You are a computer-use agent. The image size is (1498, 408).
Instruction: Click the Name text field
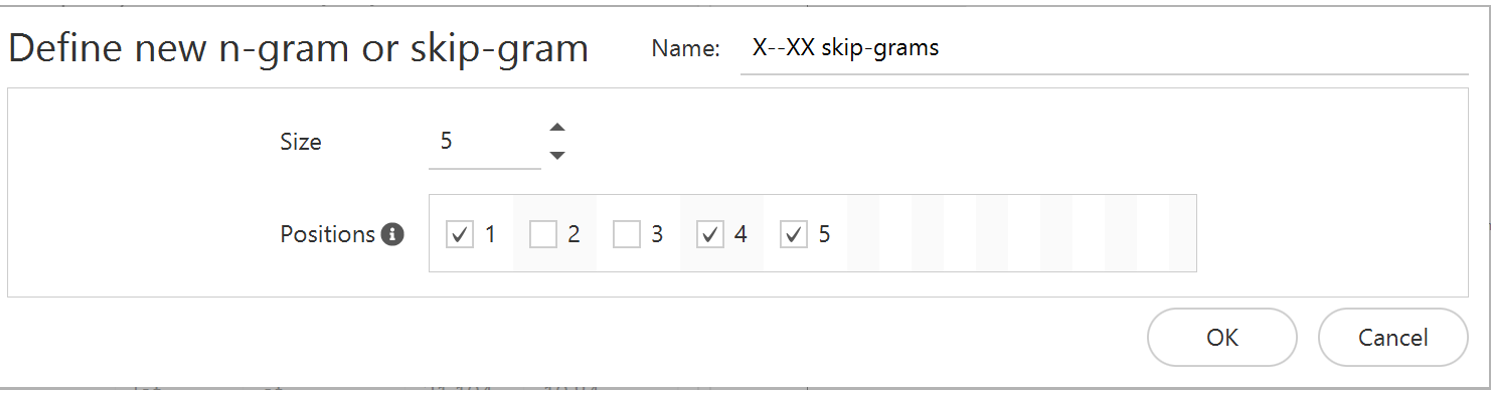pyautogui.click(x=1100, y=48)
